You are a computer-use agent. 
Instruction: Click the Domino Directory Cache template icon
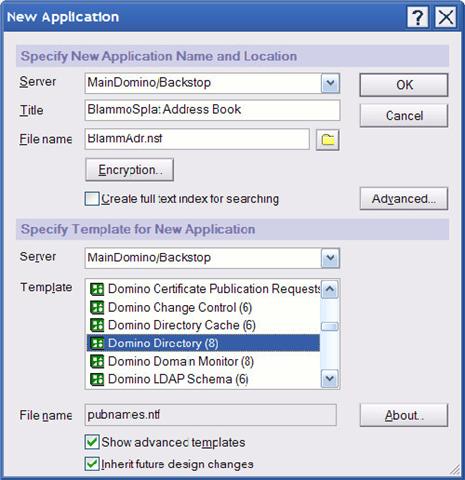tap(97, 325)
